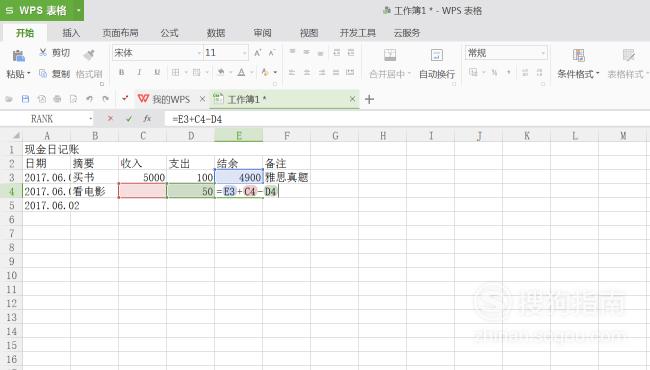Click the align left icon
The height and width of the screenshot is (370, 650).
[x=292, y=73]
